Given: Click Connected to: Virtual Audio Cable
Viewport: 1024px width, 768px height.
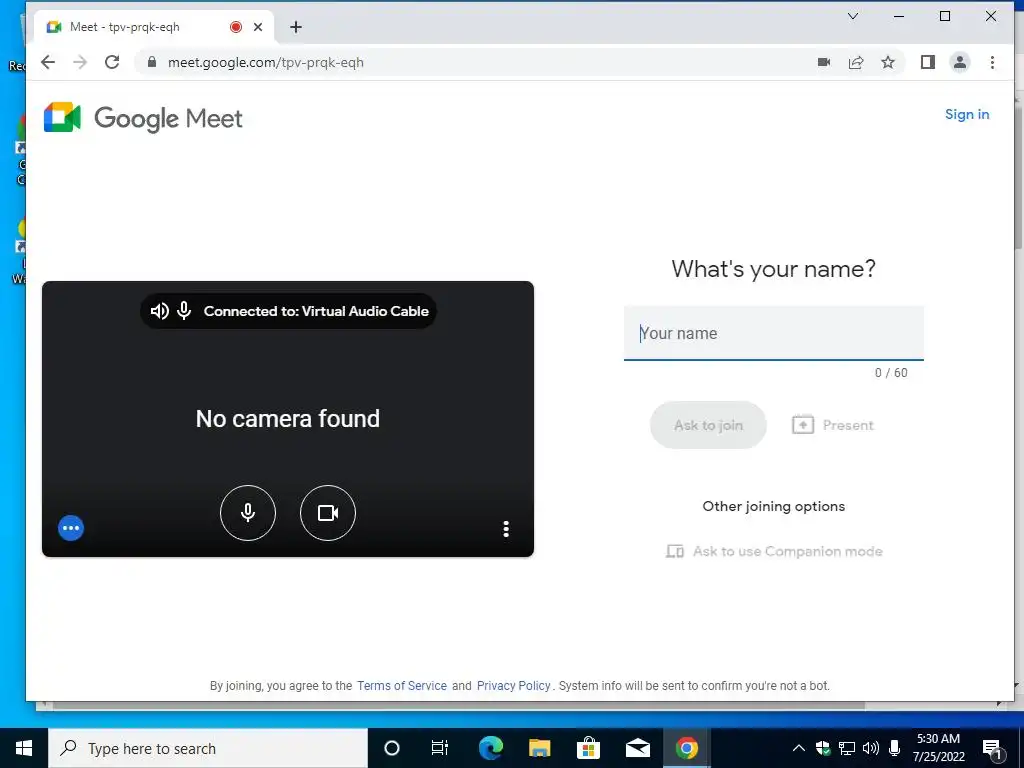Looking at the screenshot, I should (x=316, y=311).
